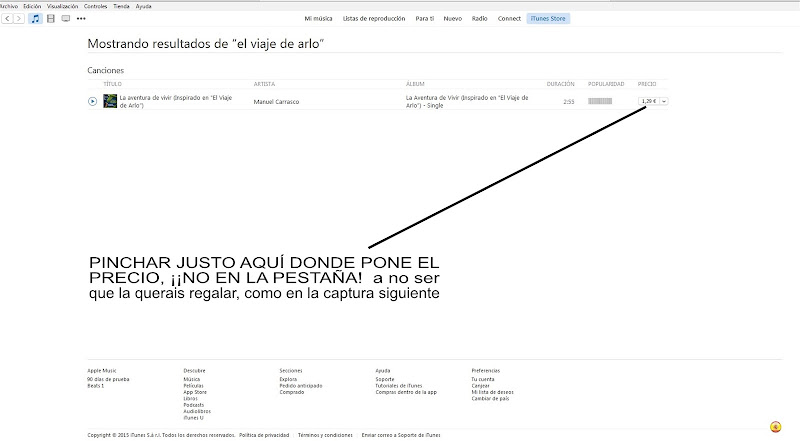
Task: Sort by the POPULARIDAD column header
Action: pyautogui.click(x=606, y=84)
